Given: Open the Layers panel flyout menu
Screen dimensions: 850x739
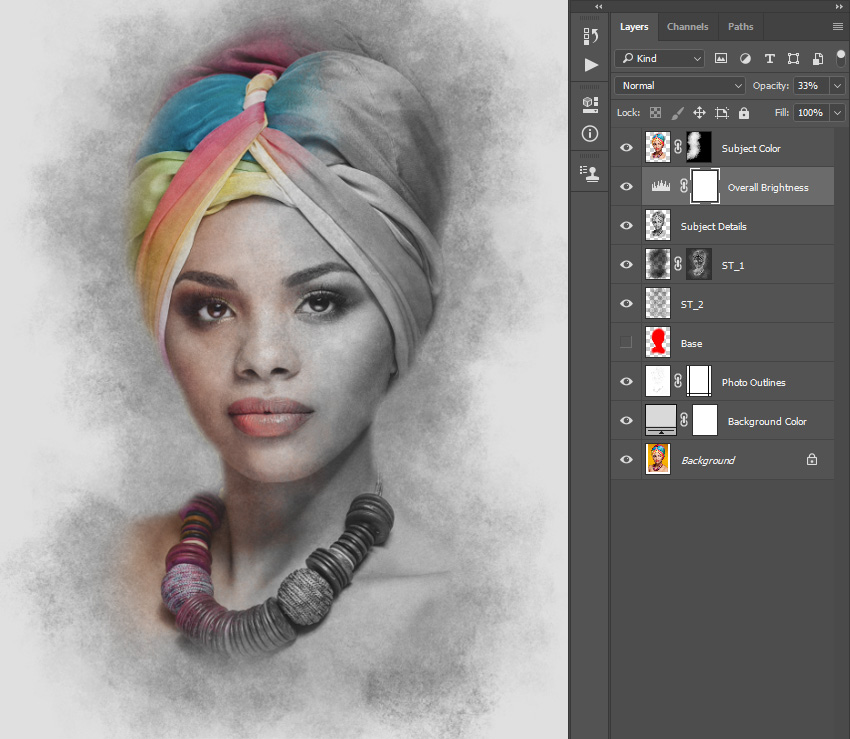Looking at the screenshot, I should [838, 27].
